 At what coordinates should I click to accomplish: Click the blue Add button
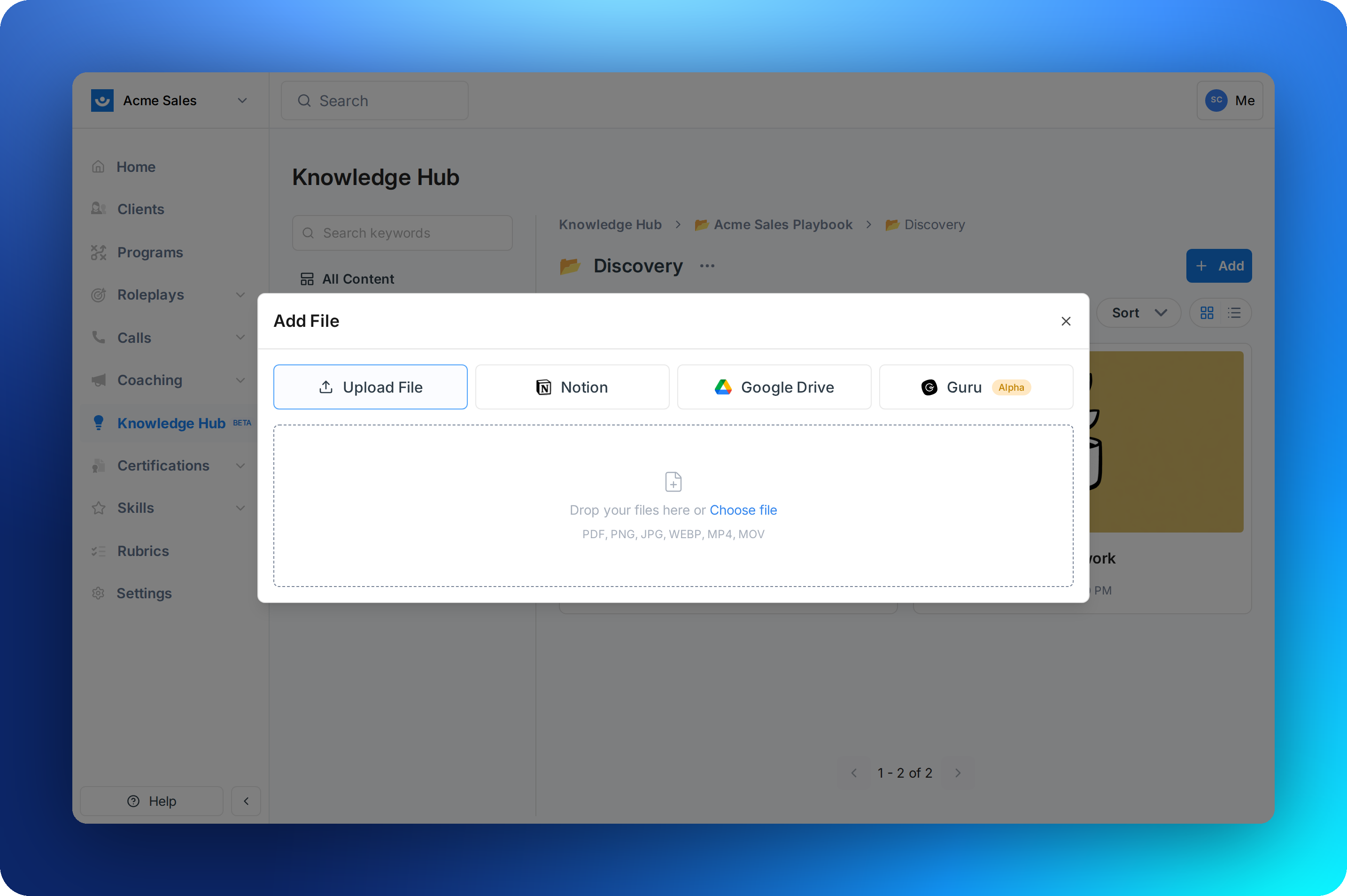1218,266
